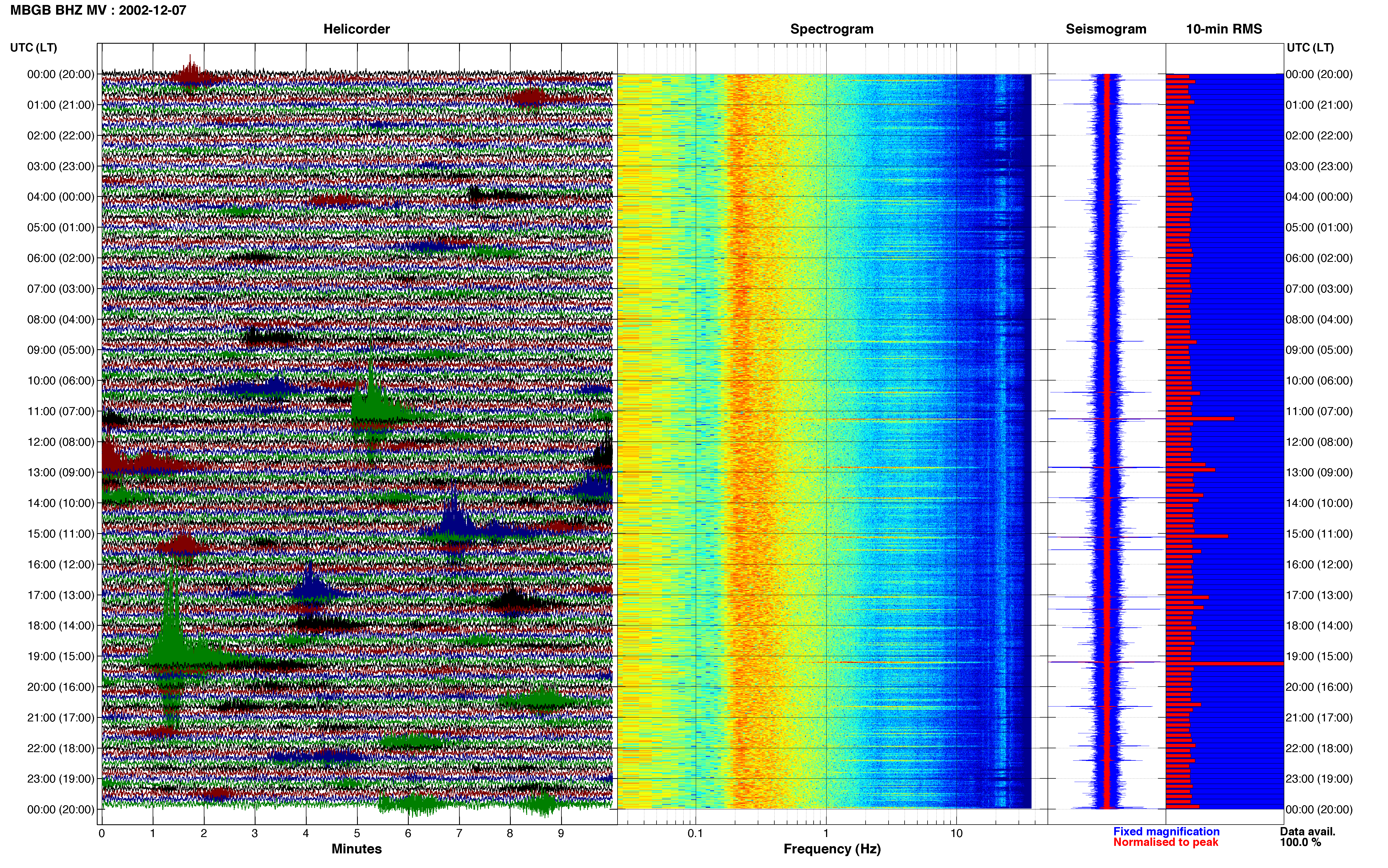The width and height of the screenshot is (1388, 868).
Task: Select left axis label 12:00 (08:00)
Action: [x=61, y=442]
